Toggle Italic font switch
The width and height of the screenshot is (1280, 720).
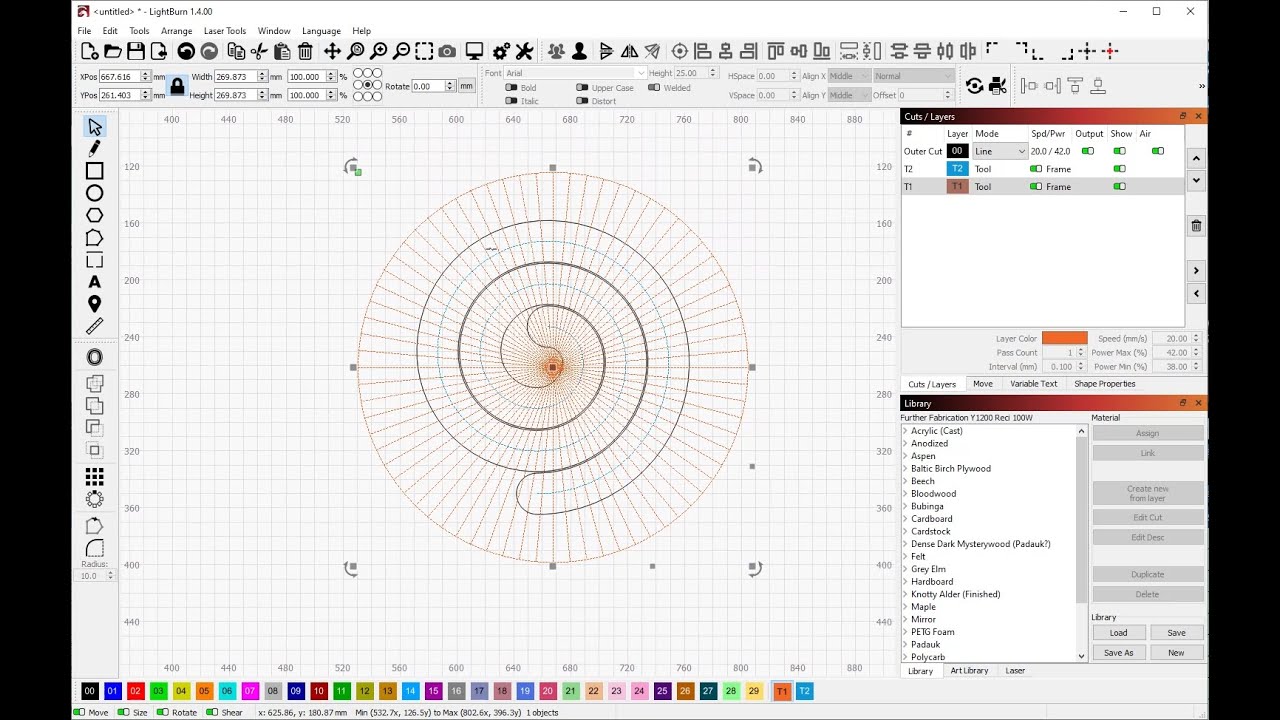(x=512, y=101)
